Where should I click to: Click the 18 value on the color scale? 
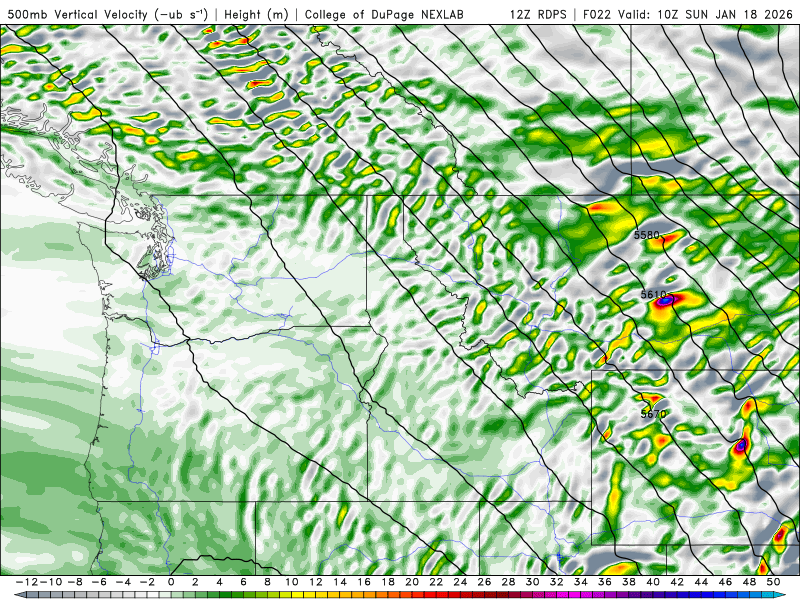pyautogui.click(x=388, y=582)
